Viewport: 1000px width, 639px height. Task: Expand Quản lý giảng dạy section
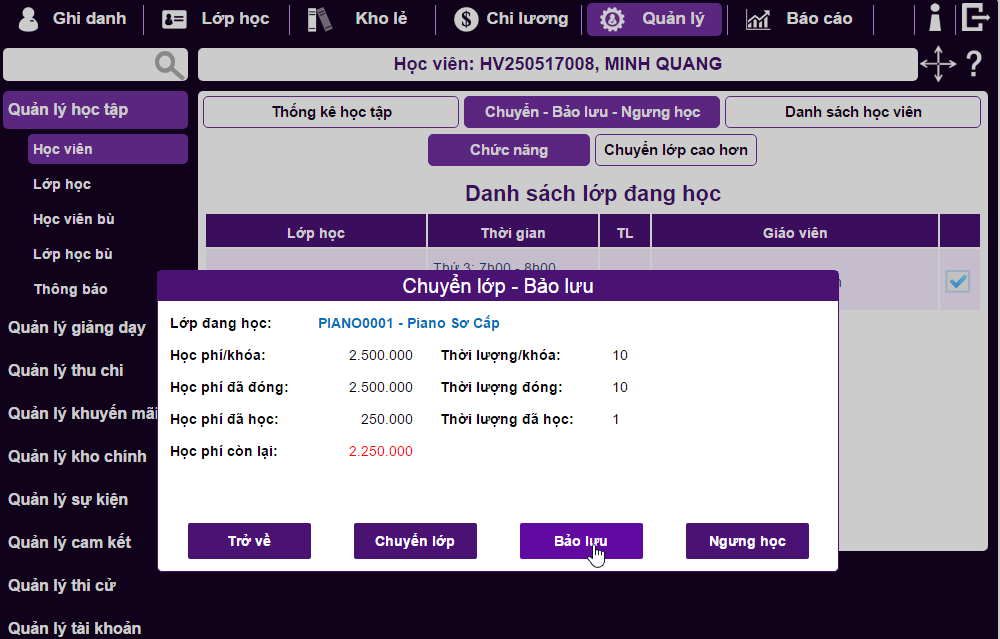tap(77, 327)
